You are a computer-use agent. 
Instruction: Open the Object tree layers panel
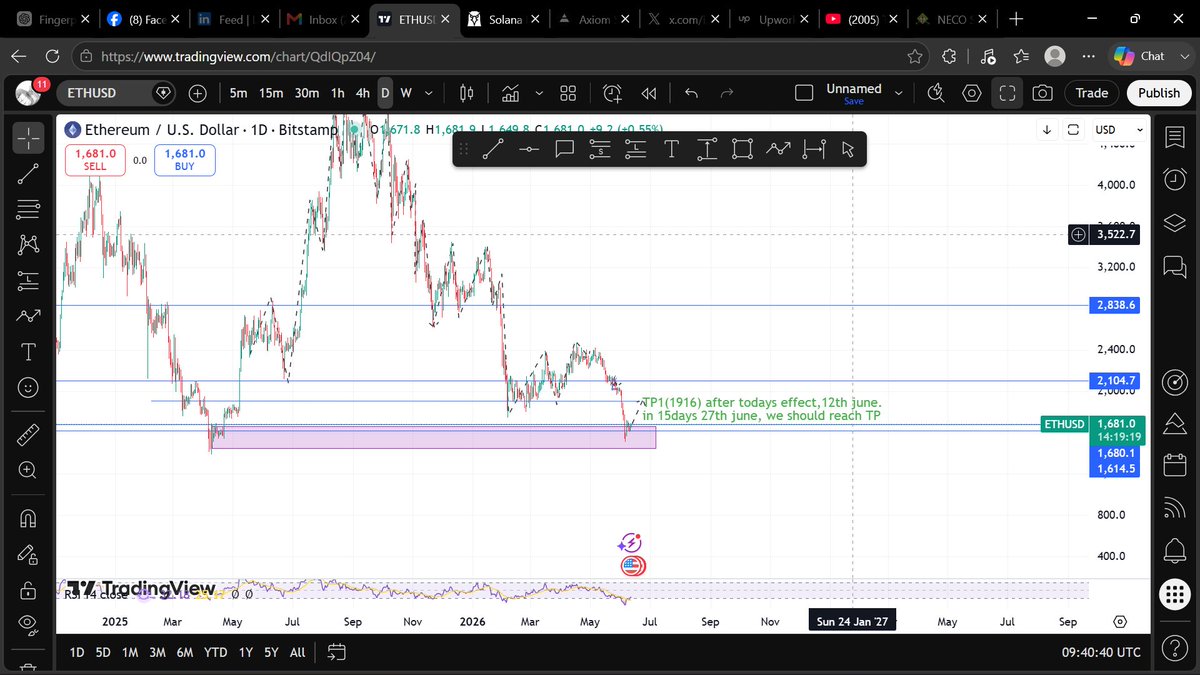(x=1174, y=222)
